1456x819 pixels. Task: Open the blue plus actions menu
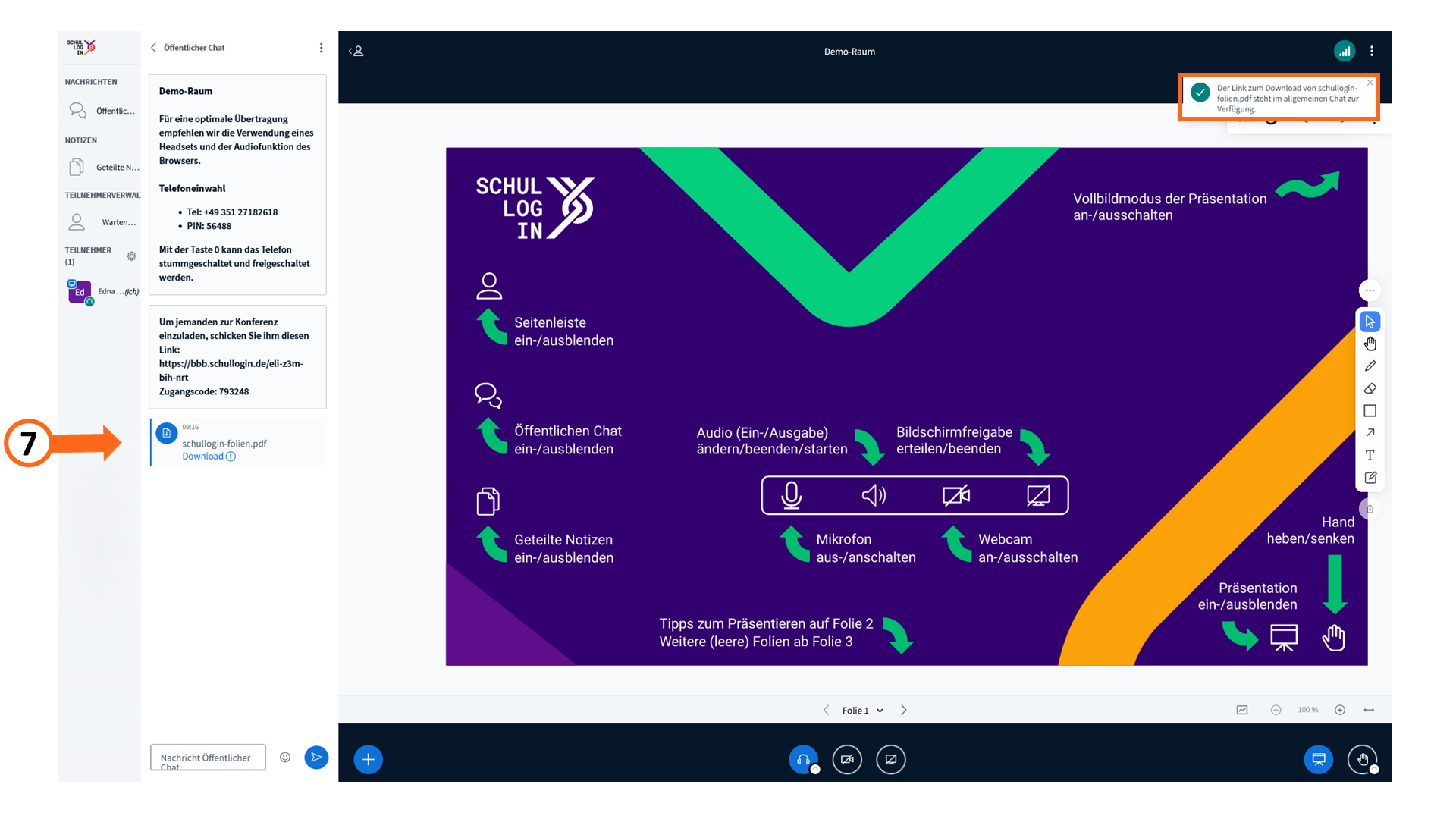[368, 759]
